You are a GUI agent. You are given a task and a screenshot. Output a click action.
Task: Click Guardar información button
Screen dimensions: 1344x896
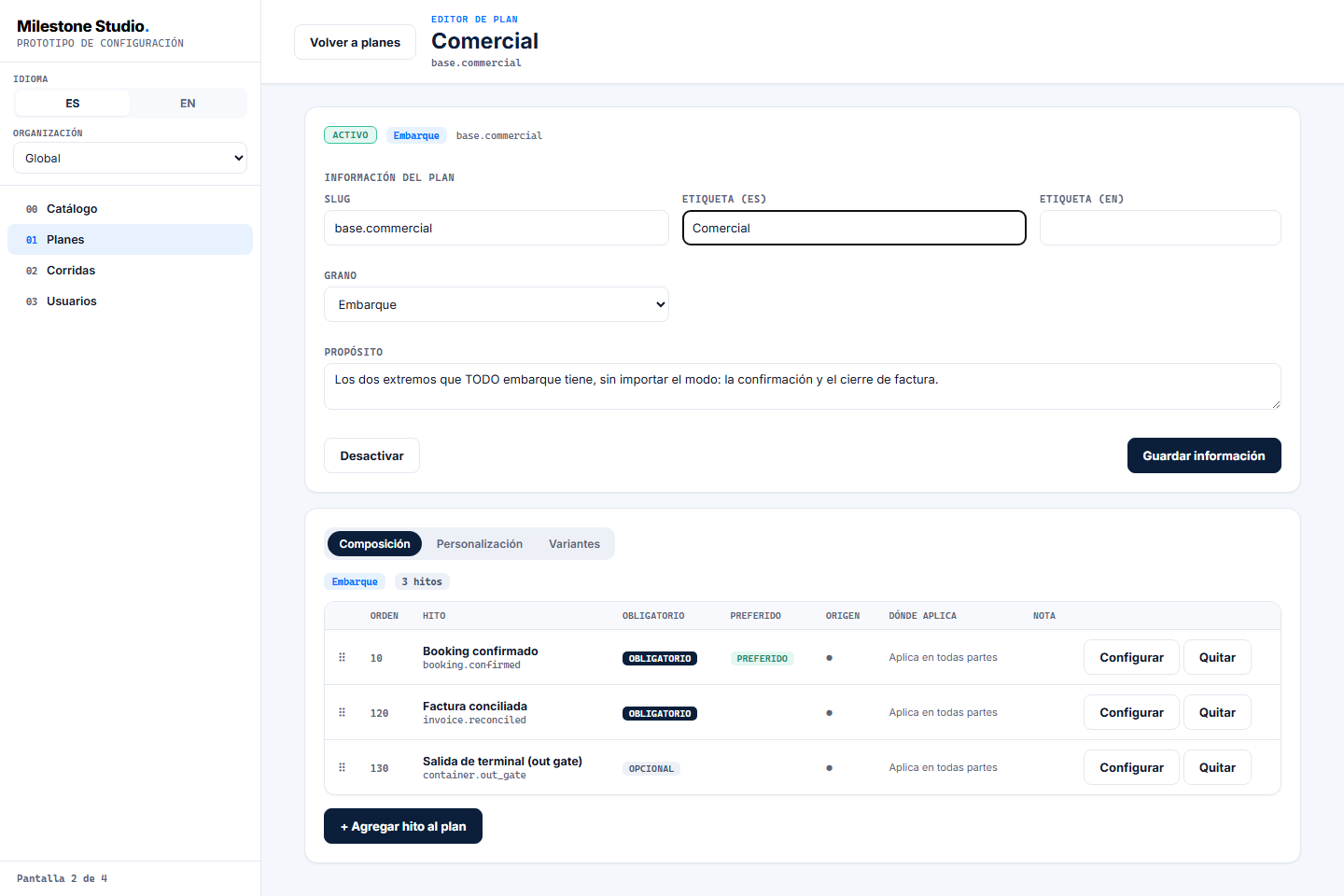click(1204, 455)
